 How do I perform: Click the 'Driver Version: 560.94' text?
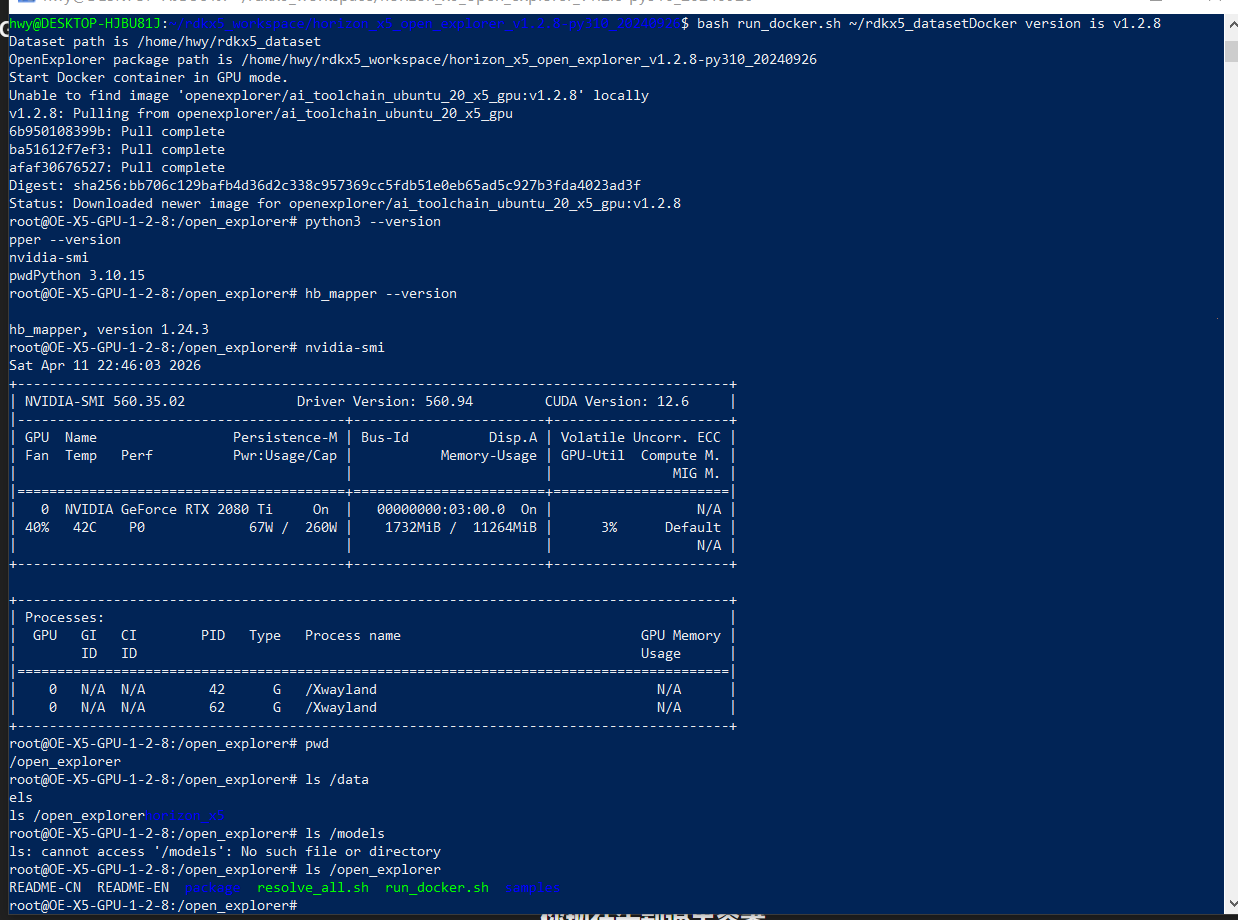385,401
